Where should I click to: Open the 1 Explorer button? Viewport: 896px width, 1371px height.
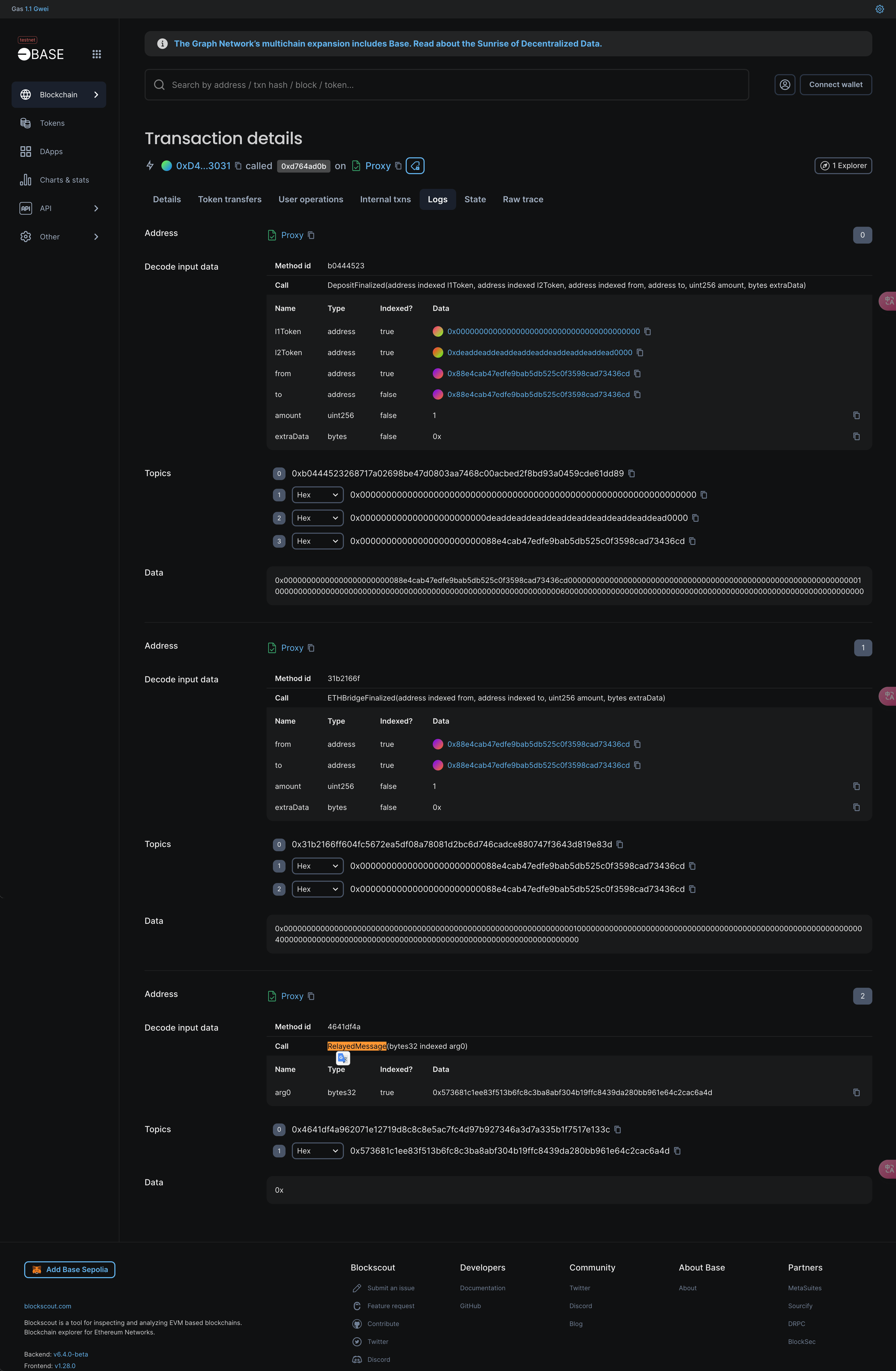pyautogui.click(x=843, y=166)
